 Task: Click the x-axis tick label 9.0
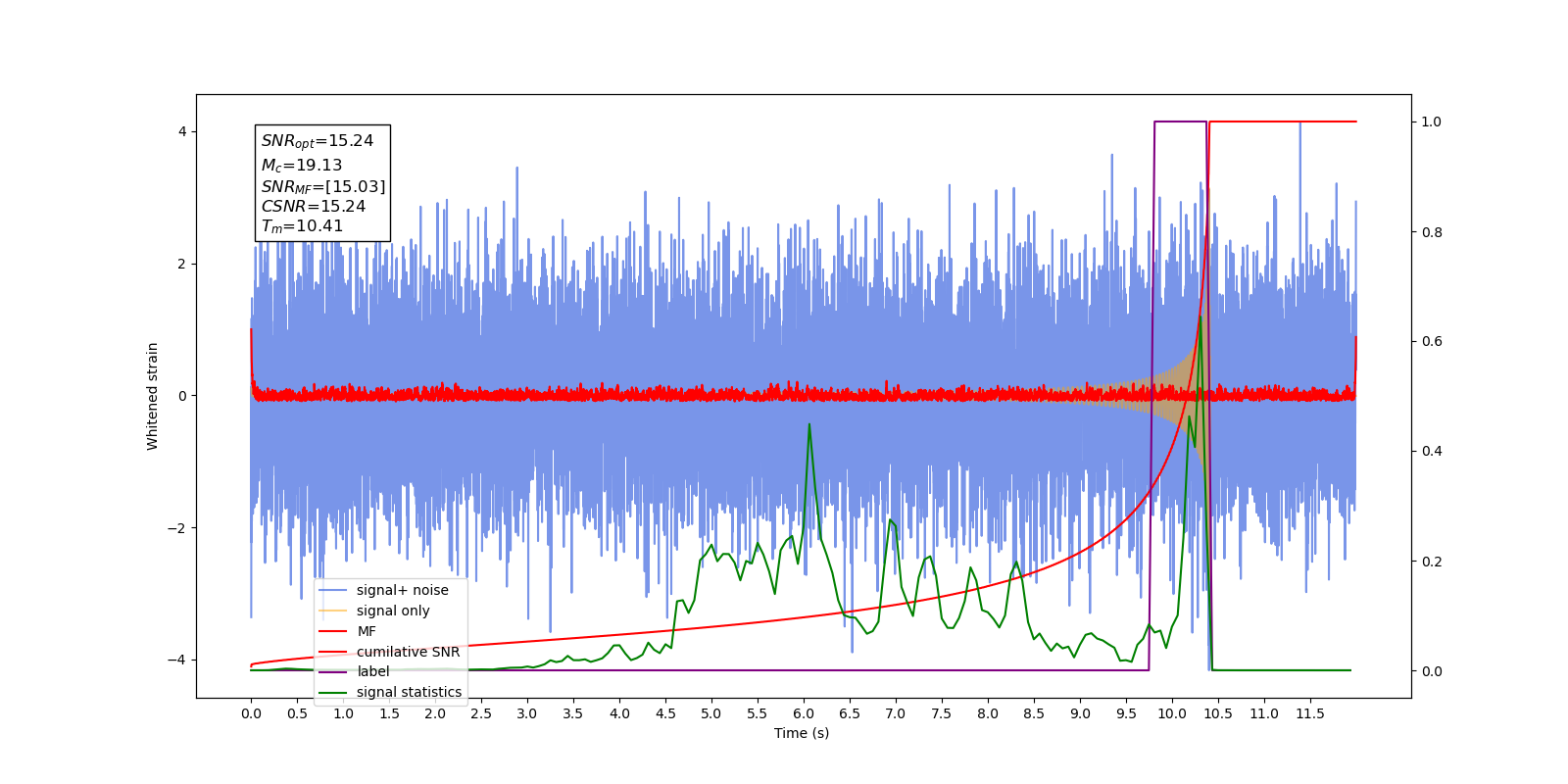pyautogui.click(x=1080, y=713)
